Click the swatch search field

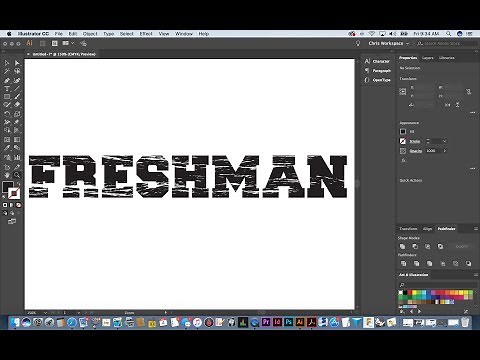(x=437, y=285)
